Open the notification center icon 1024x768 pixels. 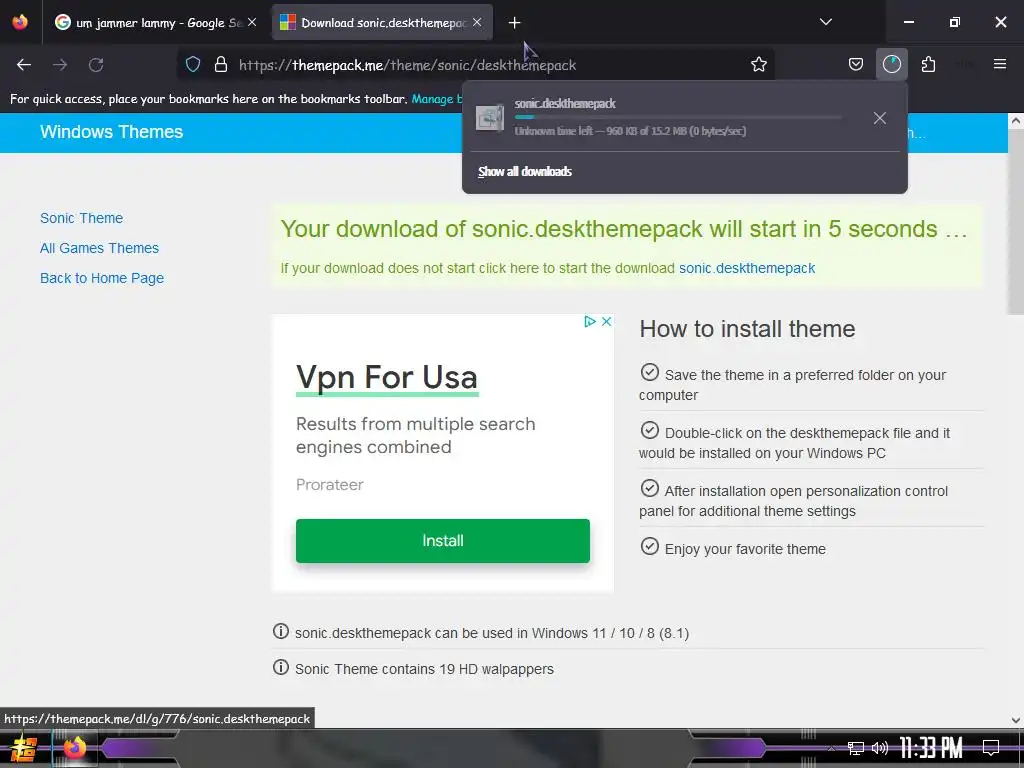click(991, 748)
